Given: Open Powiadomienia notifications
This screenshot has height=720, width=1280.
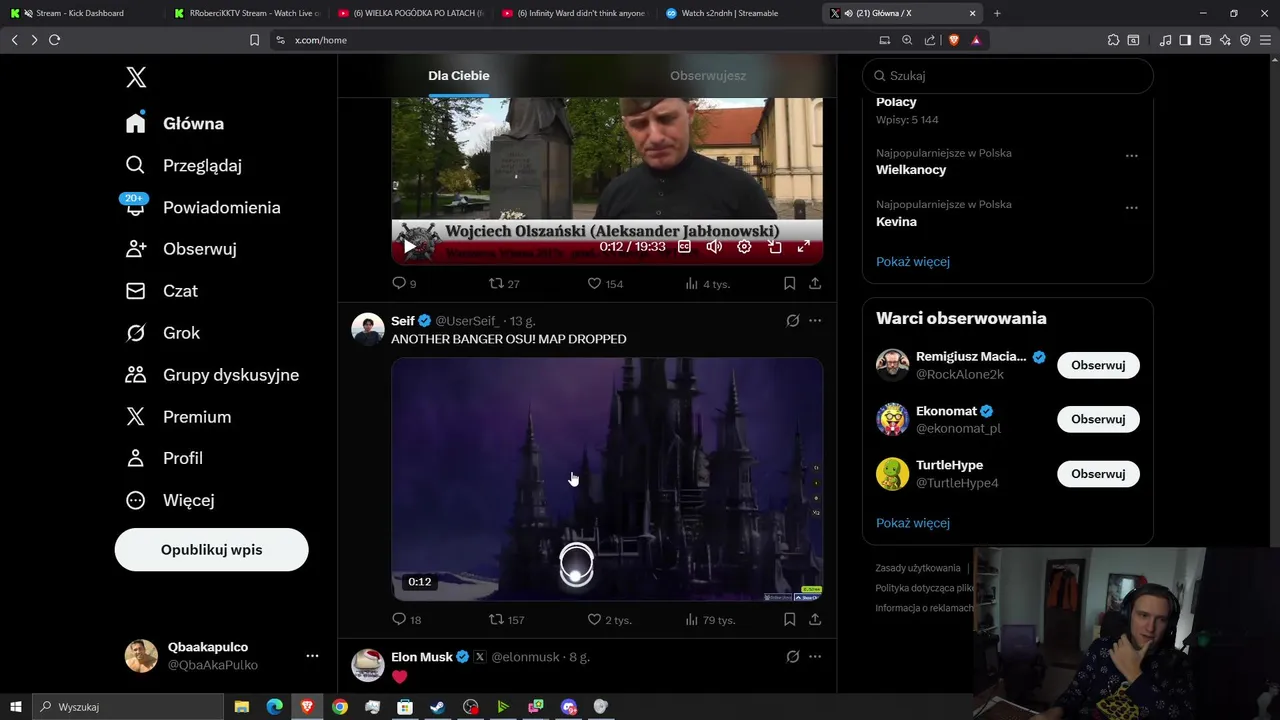Looking at the screenshot, I should pos(203,207).
